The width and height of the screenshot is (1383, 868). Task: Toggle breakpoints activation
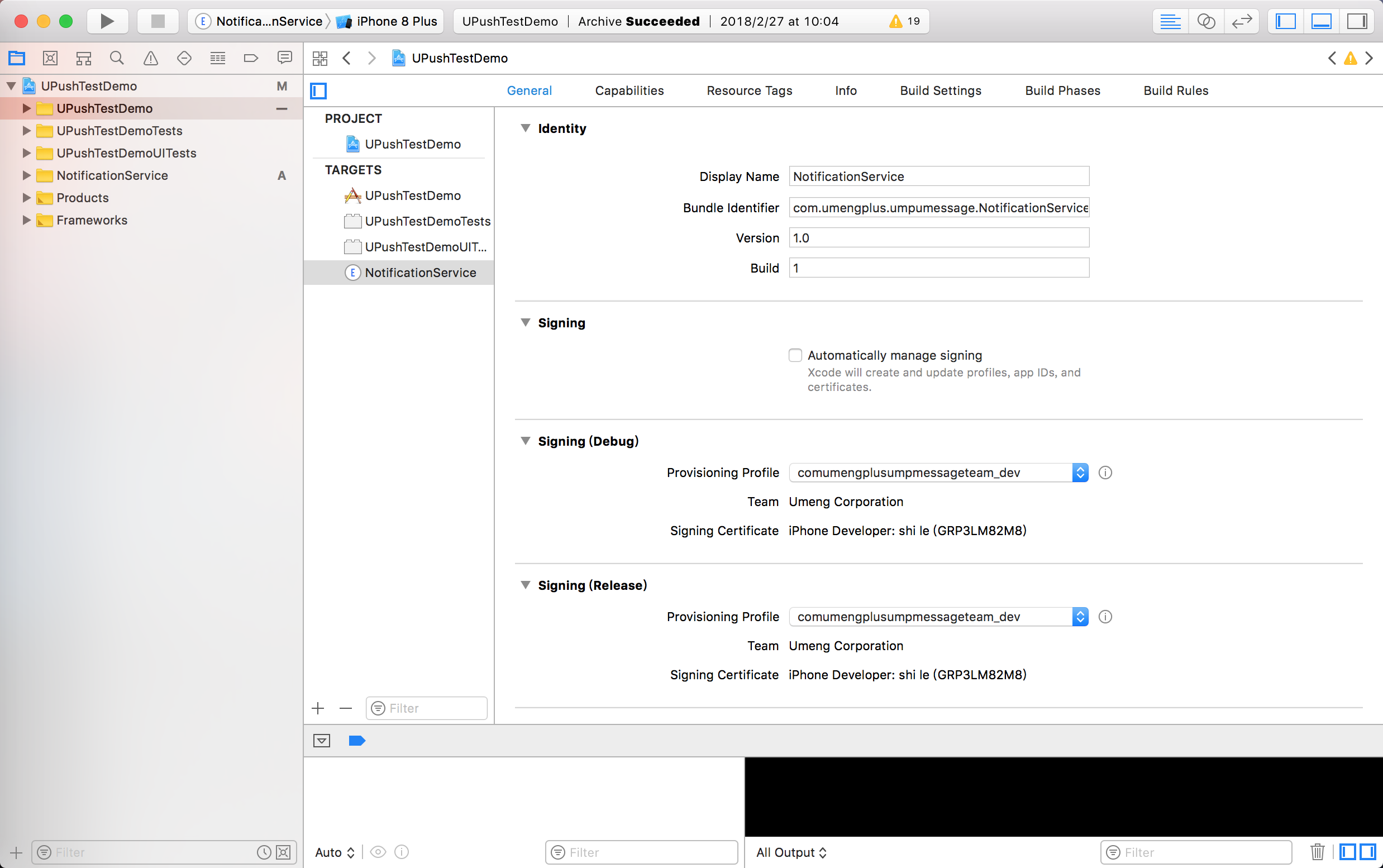point(357,741)
